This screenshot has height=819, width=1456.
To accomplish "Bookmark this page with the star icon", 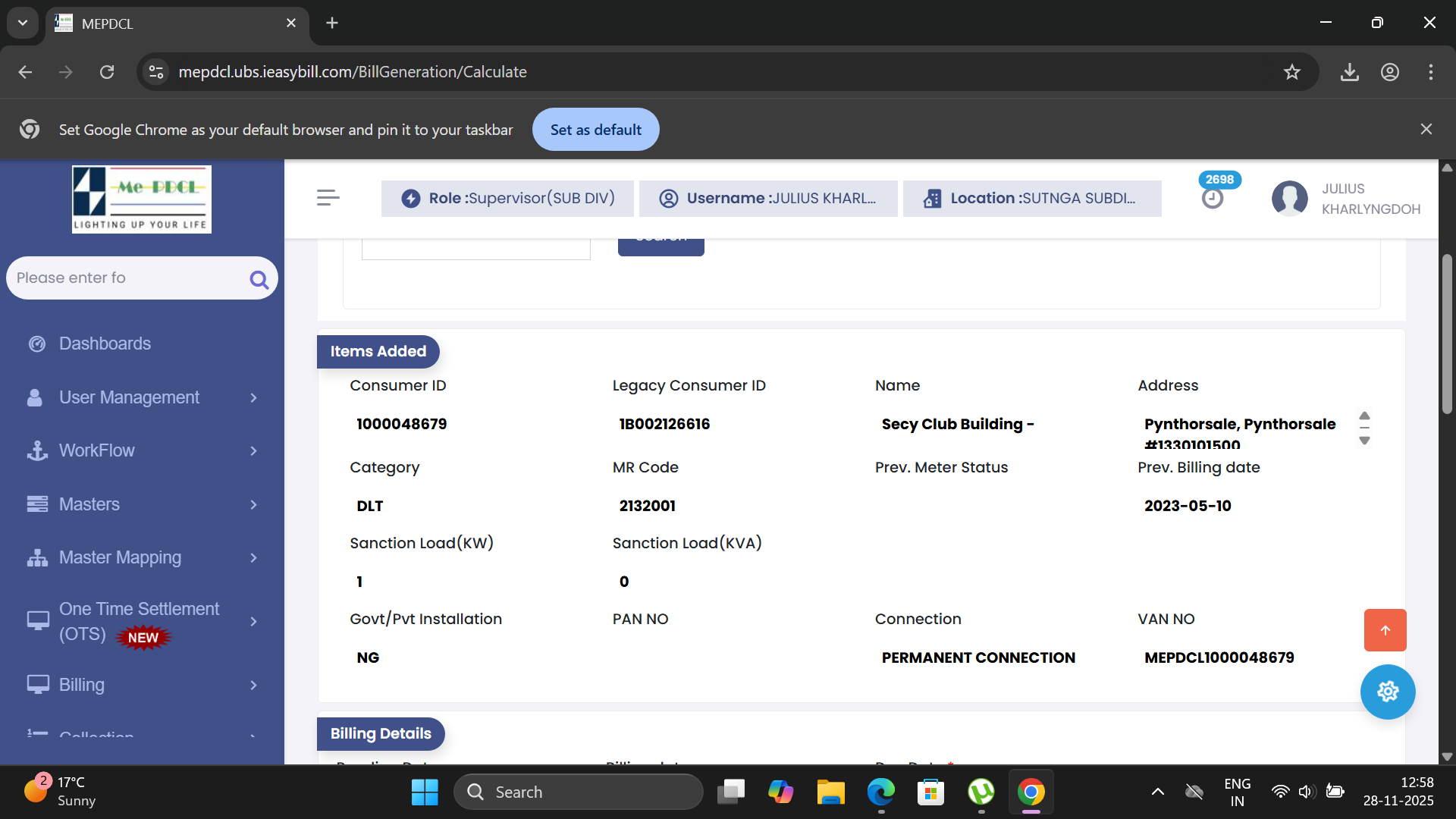I will (1291, 72).
